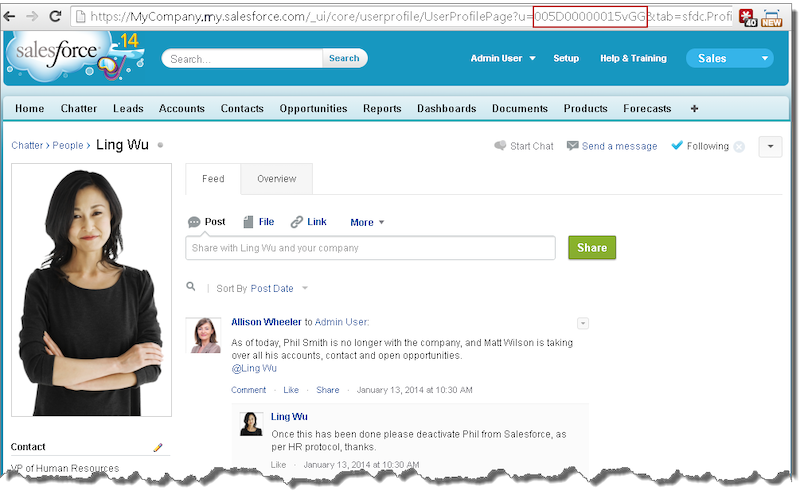
Task: Click the page icon in address bar
Action: click(x=80, y=17)
